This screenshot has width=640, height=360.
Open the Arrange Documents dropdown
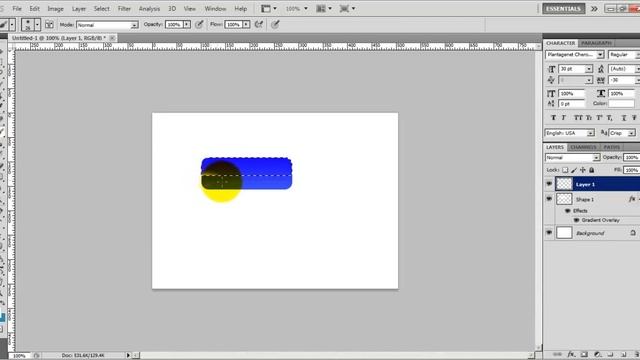[x=324, y=9]
